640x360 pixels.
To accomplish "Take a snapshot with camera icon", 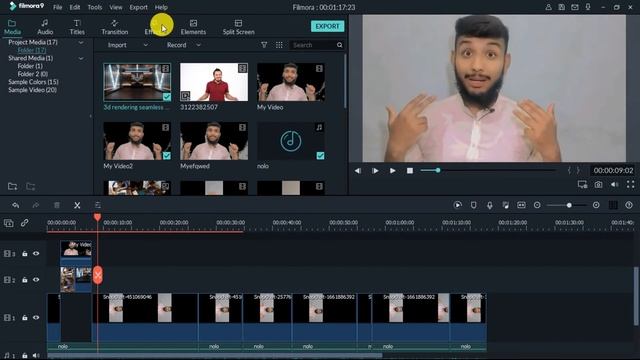I will 598,184.
